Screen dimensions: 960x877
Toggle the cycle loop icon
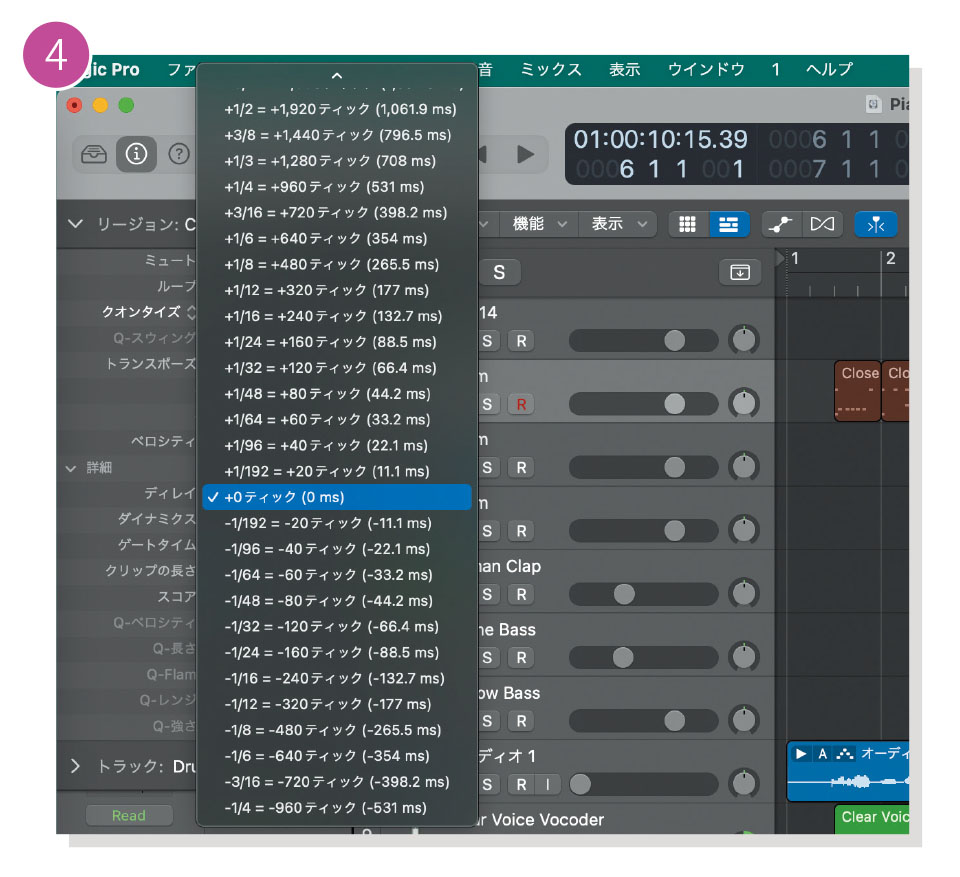click(x=822, y=224)
